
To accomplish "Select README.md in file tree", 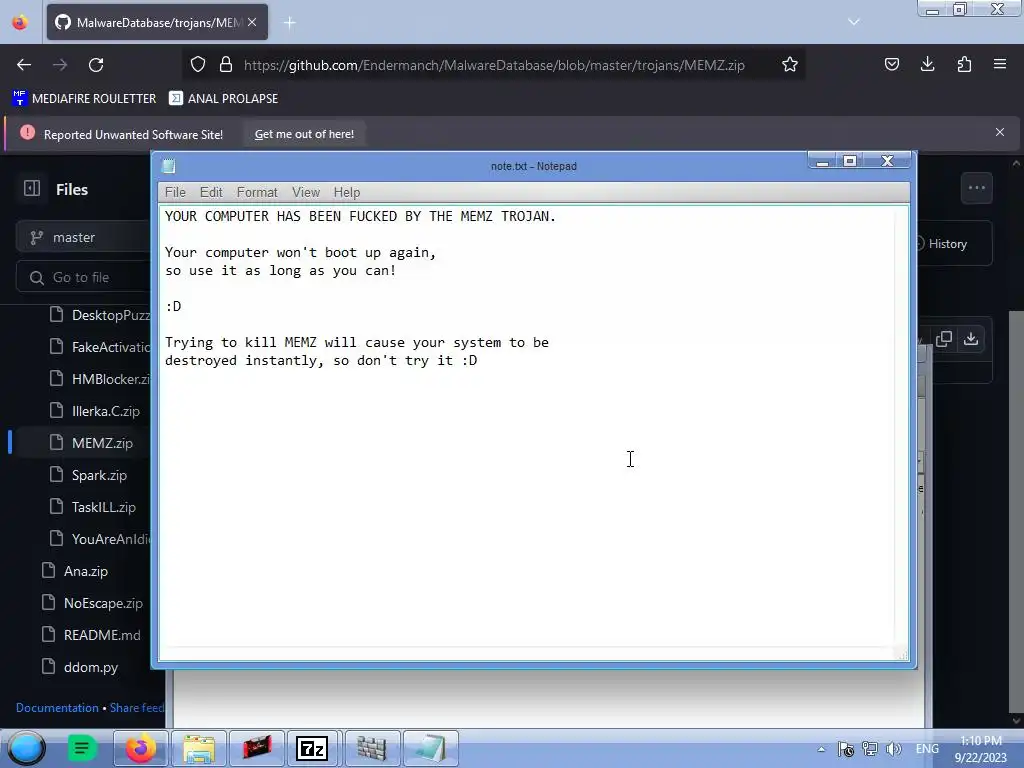I will [x=91, y=635].
